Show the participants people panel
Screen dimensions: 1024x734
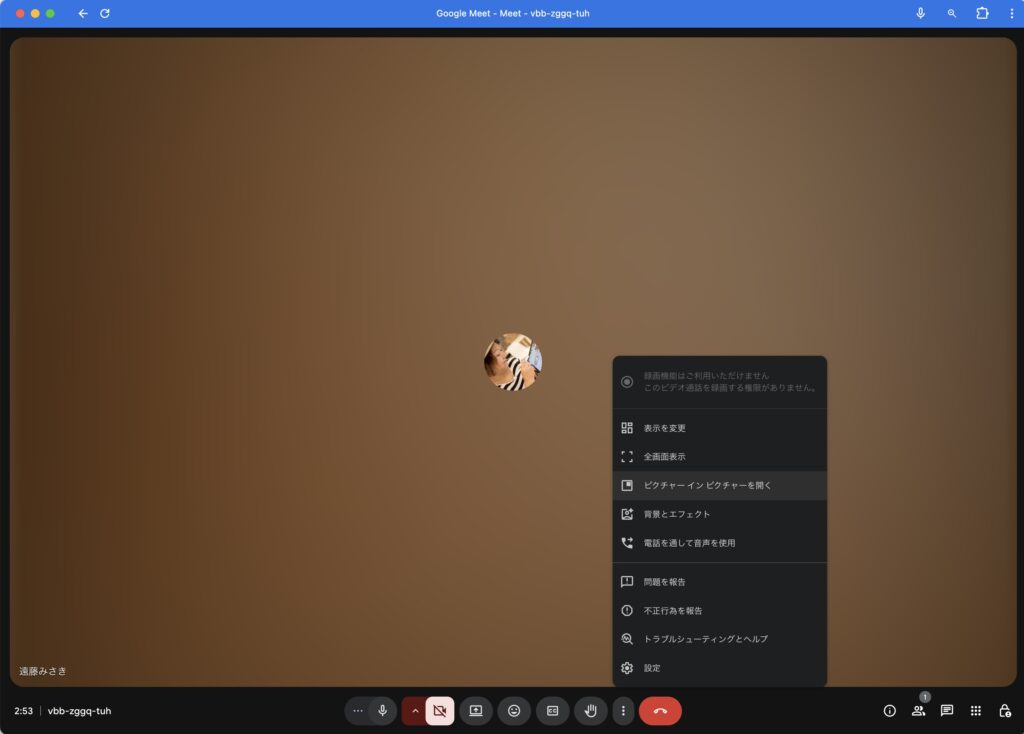[918, 711]
